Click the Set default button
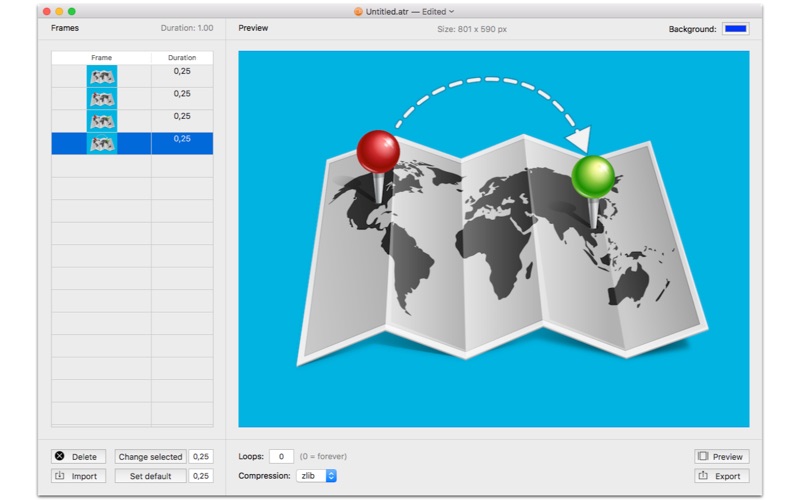The width and height of the screenshot is (800, 500). tap(150, 476)
